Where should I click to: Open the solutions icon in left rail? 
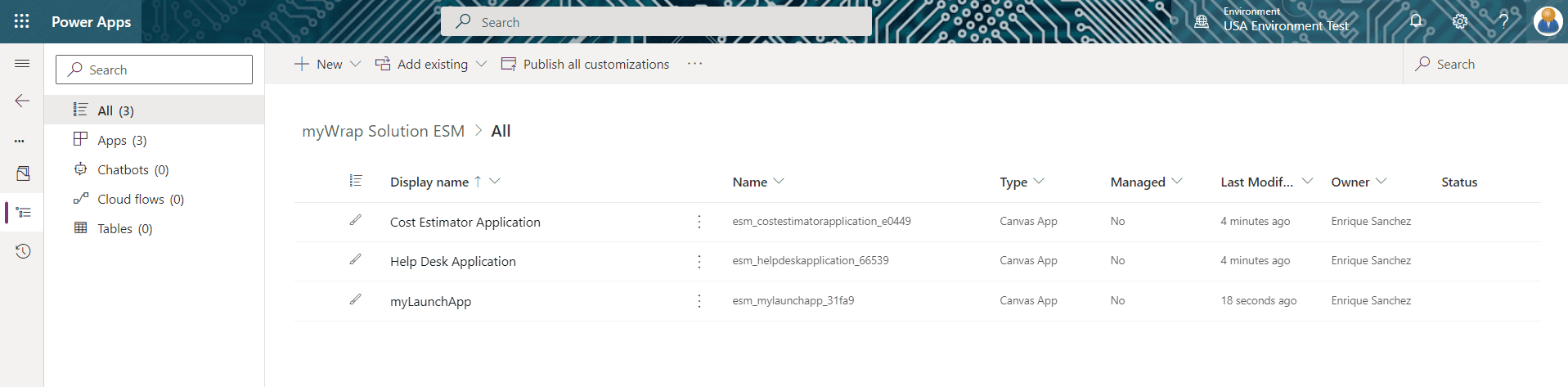23,173
